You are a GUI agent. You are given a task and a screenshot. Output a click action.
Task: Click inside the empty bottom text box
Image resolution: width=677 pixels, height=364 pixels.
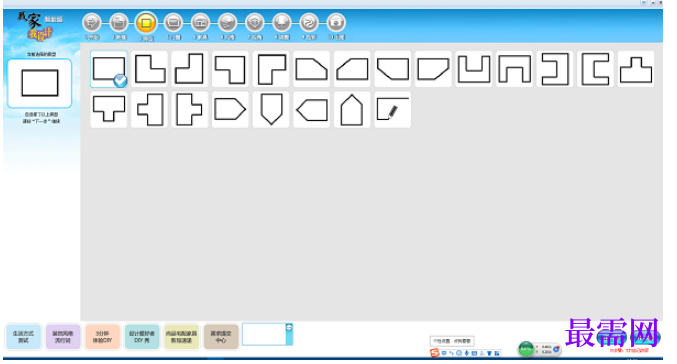tap(264, 334)
